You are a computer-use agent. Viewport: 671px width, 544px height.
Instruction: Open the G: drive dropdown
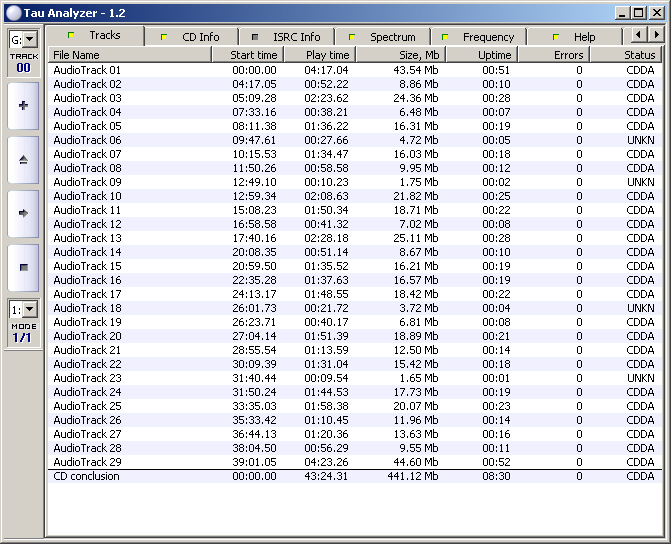click(23, 39)
